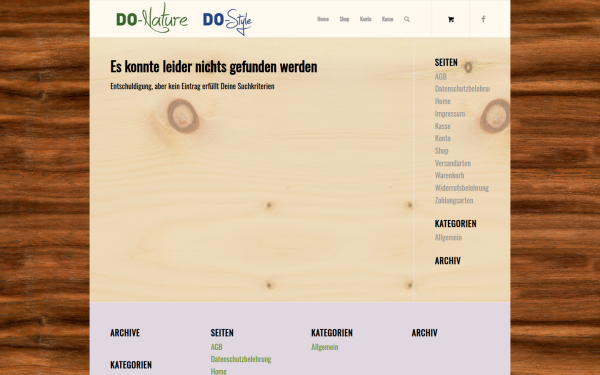
Task: Click the sidebar ARCHIV heading
Action: click(448, 261)
